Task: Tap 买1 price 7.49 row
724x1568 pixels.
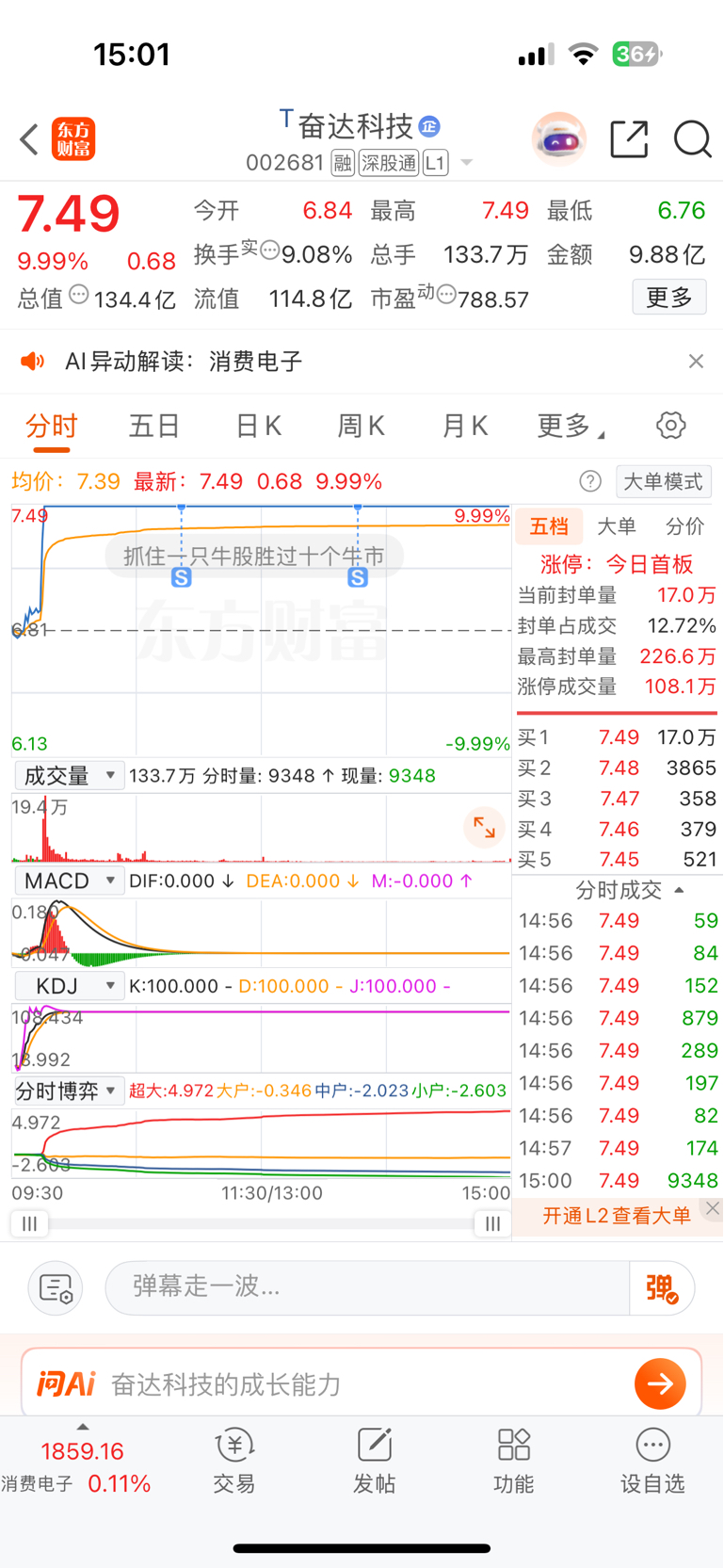Action: 617,737
